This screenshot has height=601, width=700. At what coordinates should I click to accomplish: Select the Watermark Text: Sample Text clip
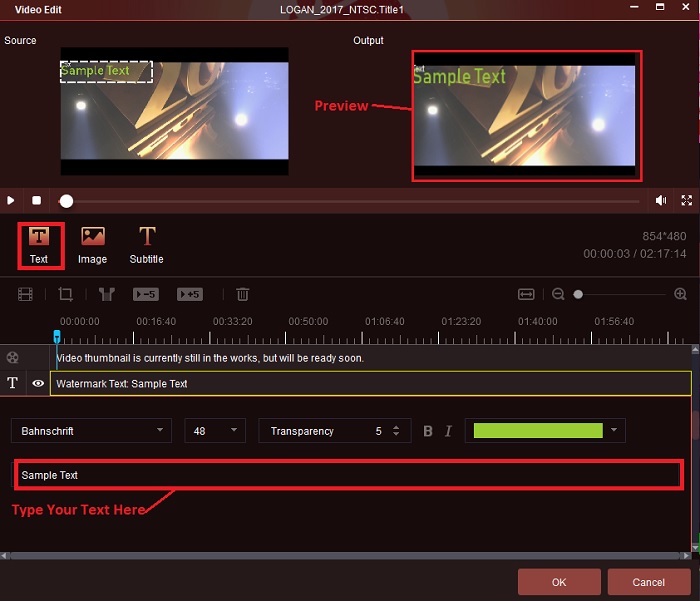[371, 384]
